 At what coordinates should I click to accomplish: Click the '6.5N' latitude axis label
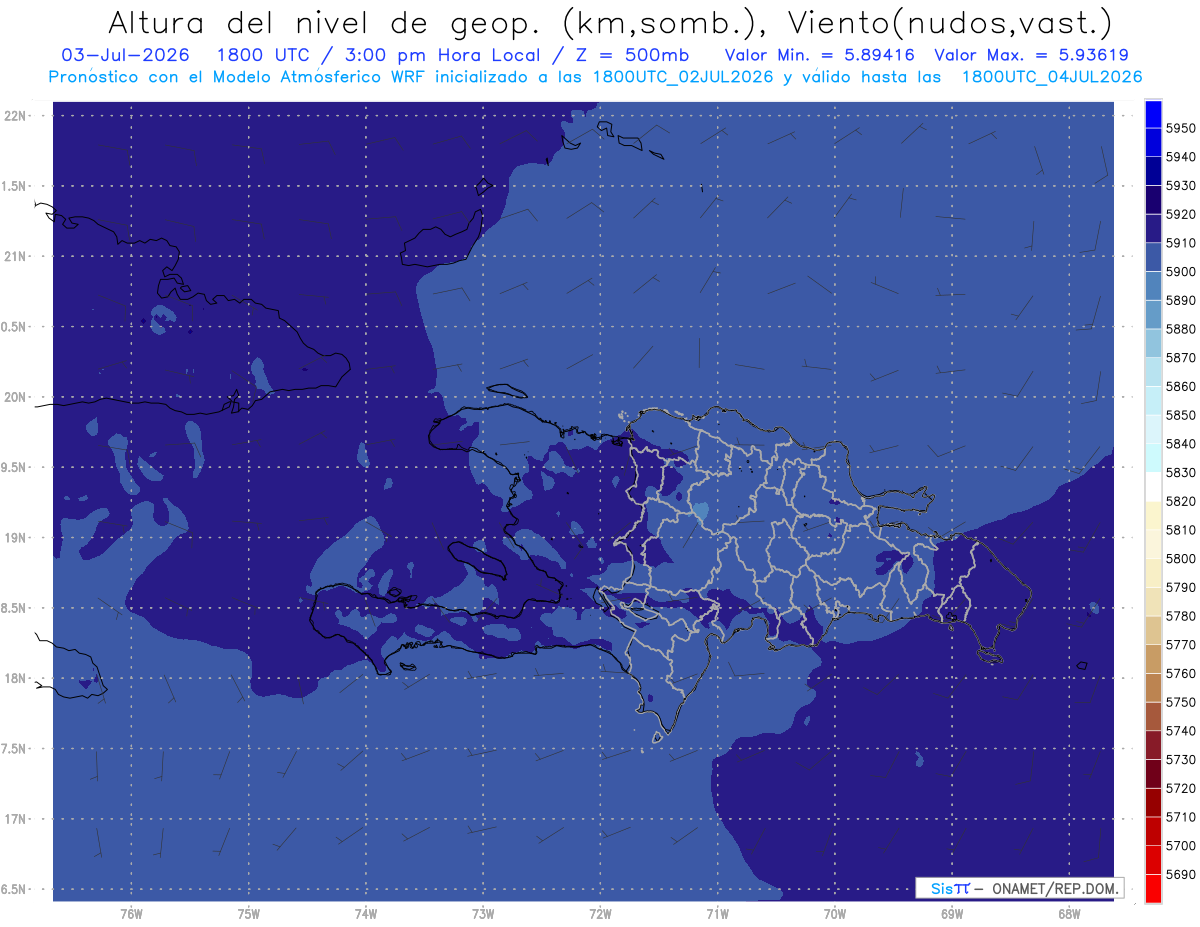point(15,890)
